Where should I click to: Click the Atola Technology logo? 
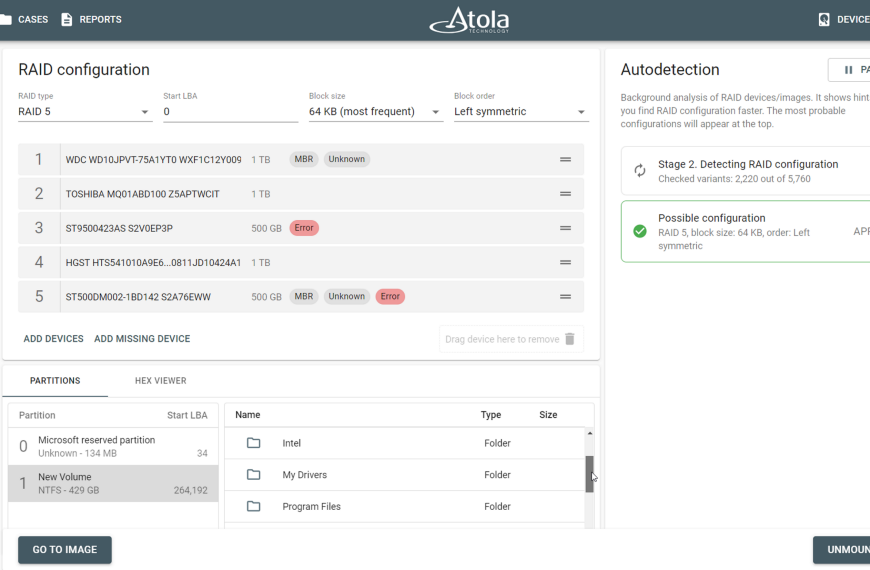469,21
